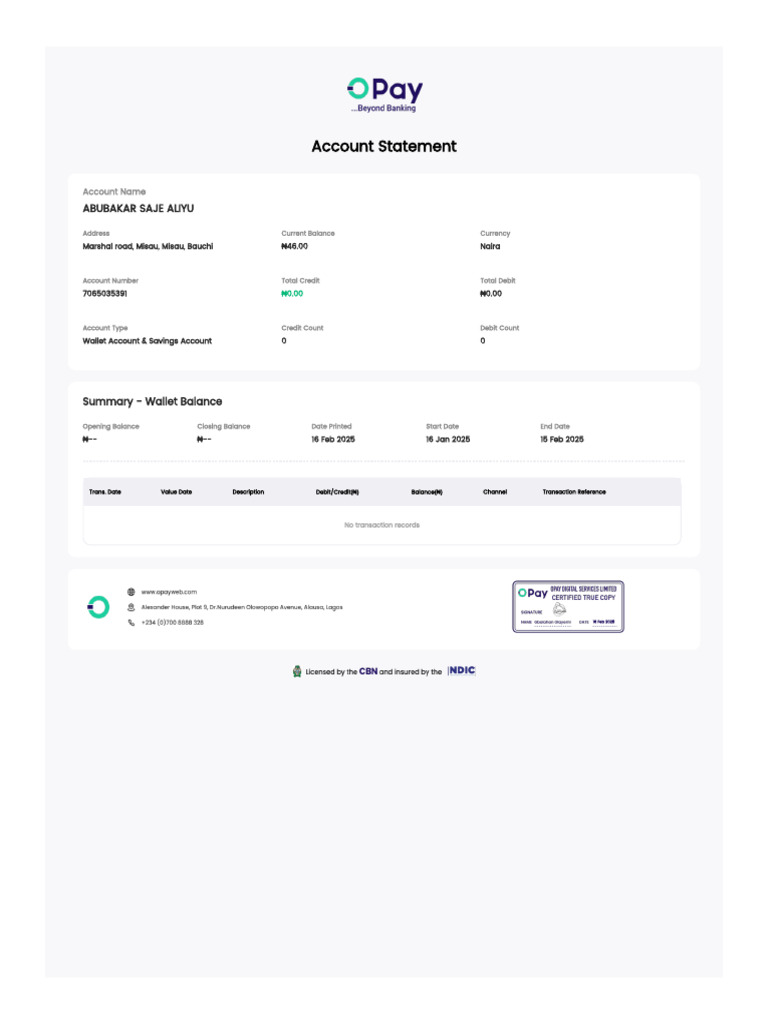Click the OPay logo at the top
This screenshot has width=768, height=1024.
coord(384,94)
